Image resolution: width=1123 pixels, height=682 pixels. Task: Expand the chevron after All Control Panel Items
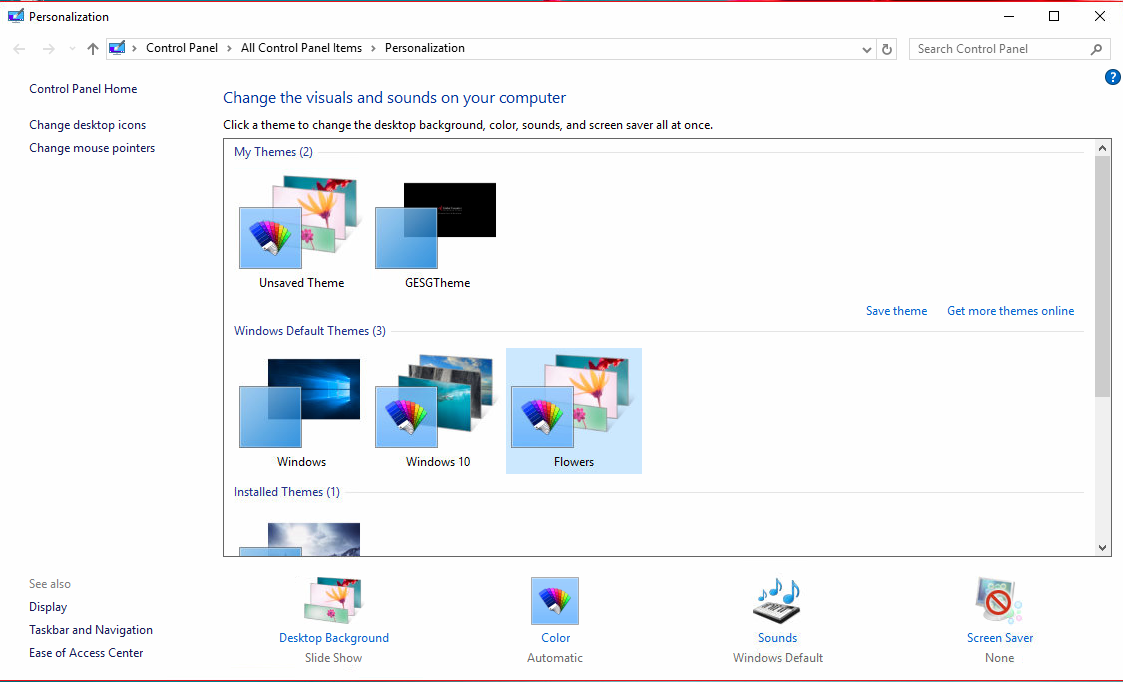tap(373, 48)
